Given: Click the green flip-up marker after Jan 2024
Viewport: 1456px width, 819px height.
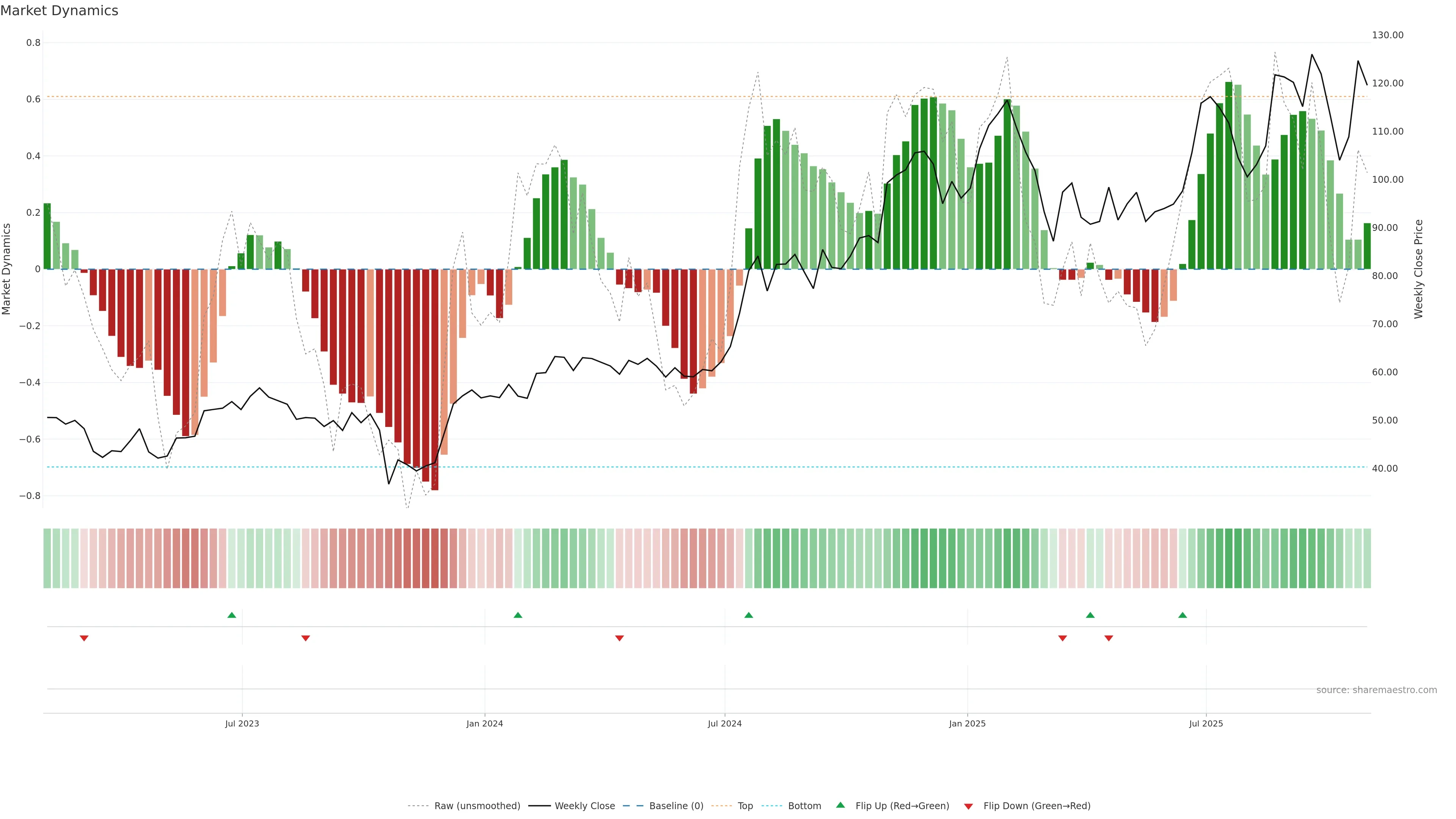Looking at the screenshot, I should (518, 615).
